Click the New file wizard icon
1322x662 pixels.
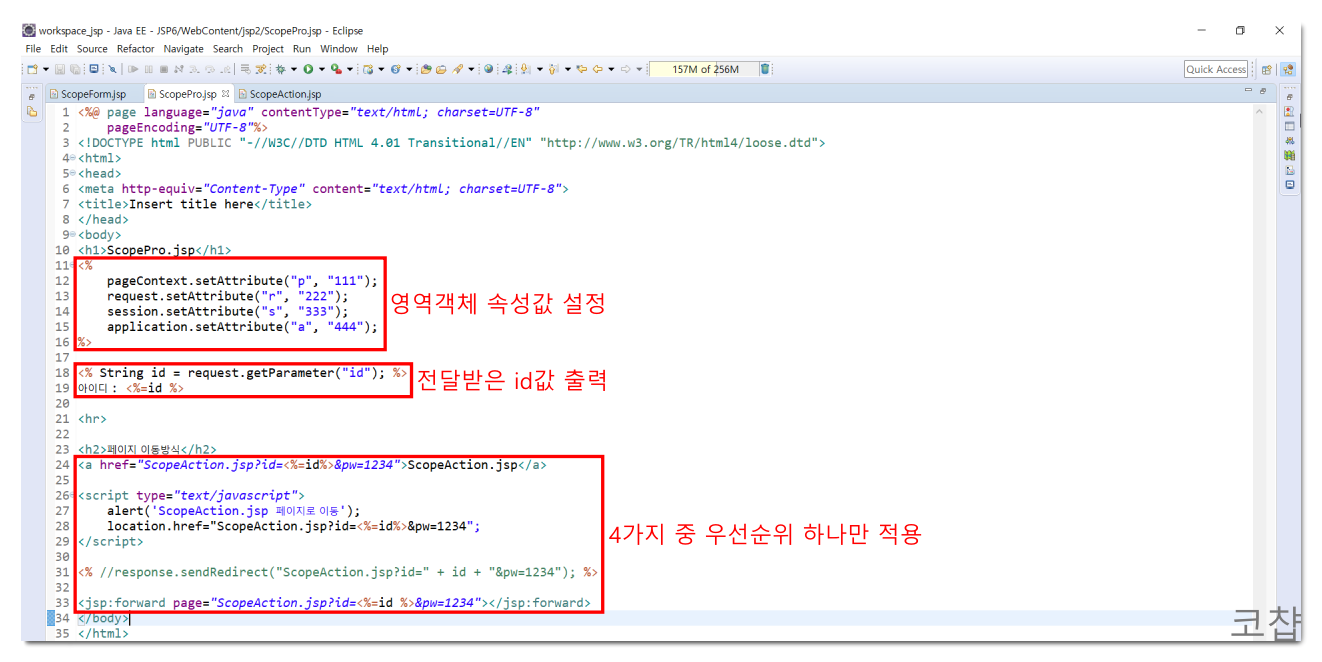coord(32,70)
